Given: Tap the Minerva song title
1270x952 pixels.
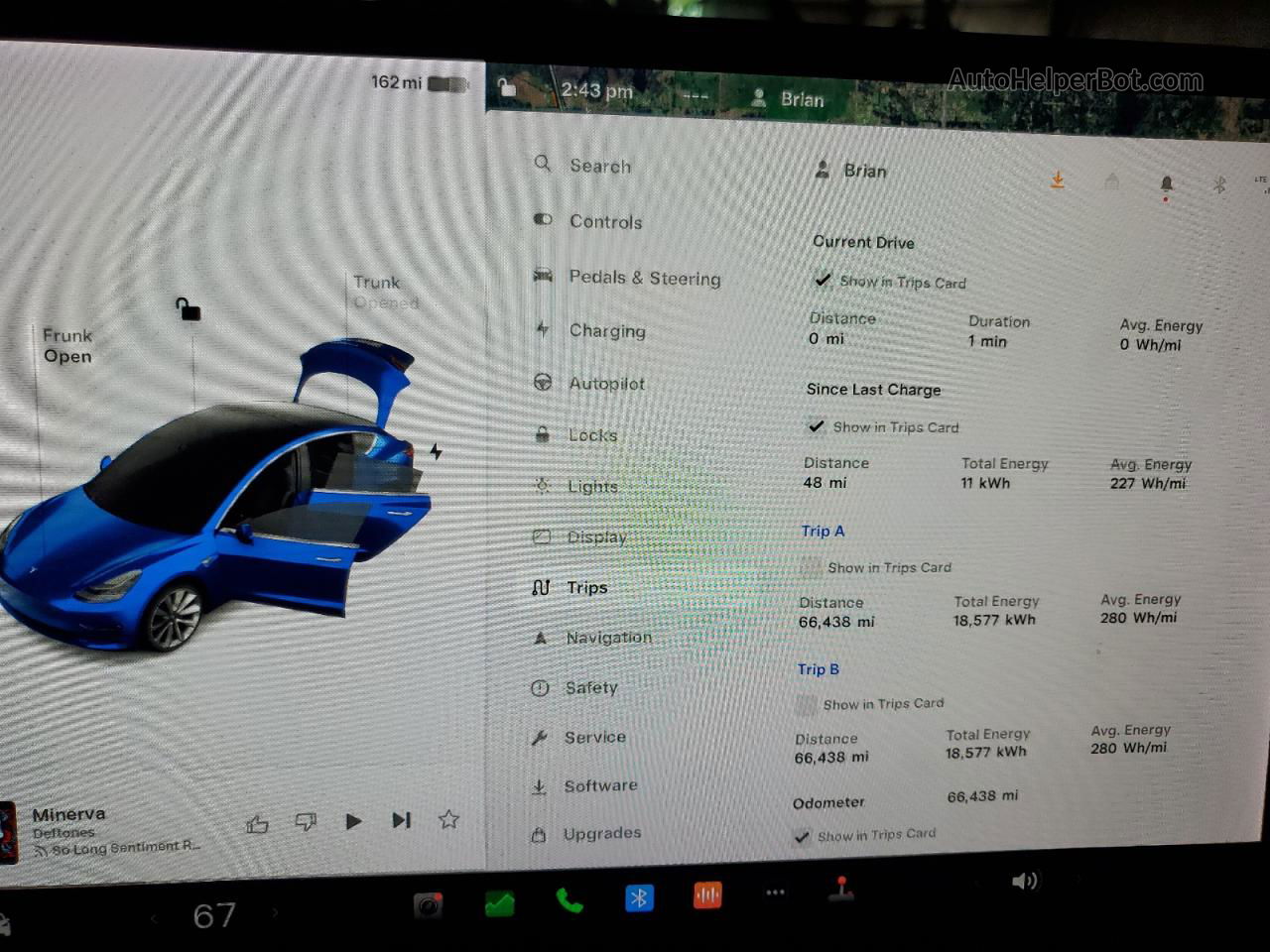Looking at the screenshot, I should click(68, 814).
